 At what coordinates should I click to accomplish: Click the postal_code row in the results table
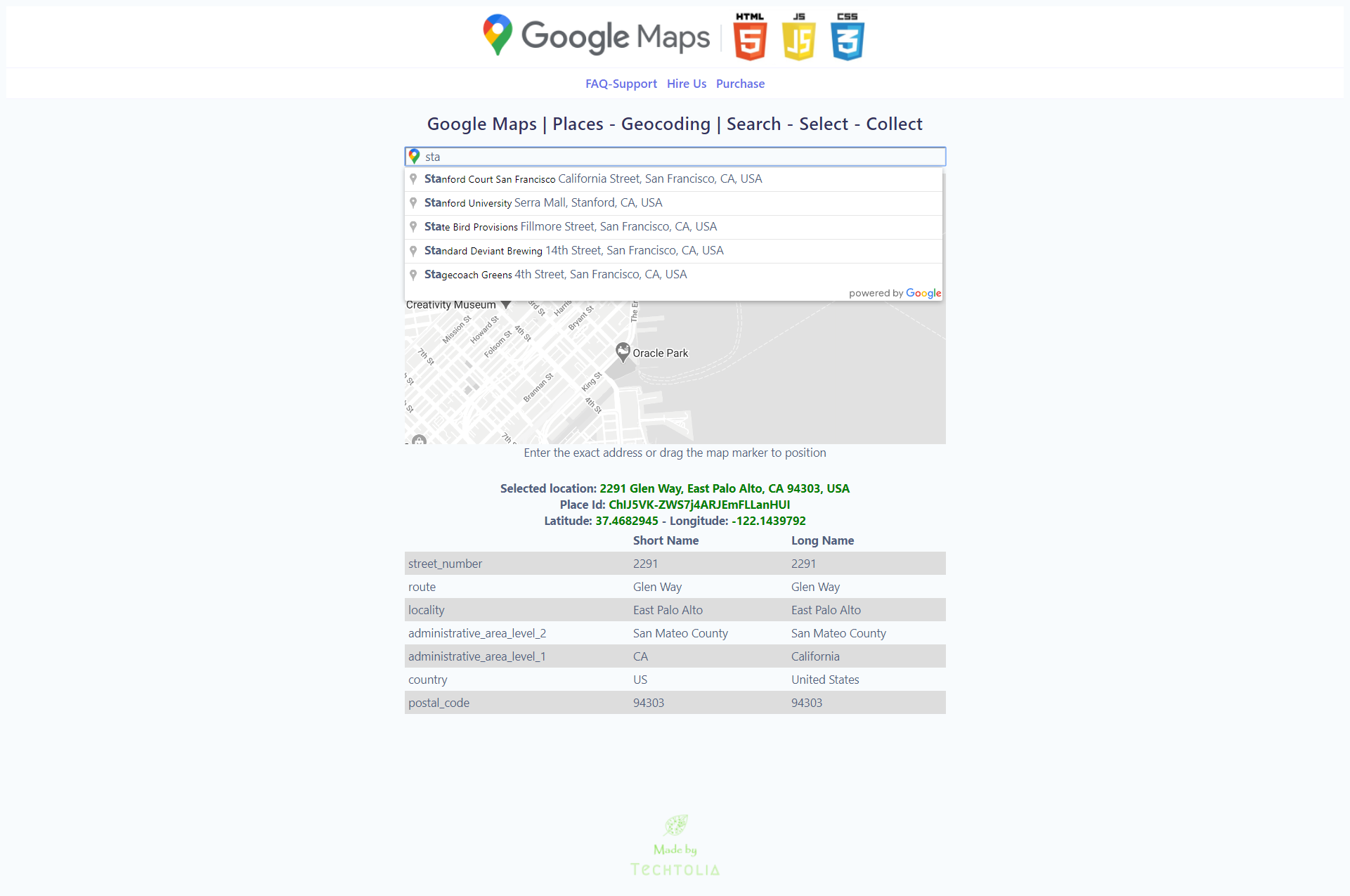pyautogui.click(x=439, y=702)
